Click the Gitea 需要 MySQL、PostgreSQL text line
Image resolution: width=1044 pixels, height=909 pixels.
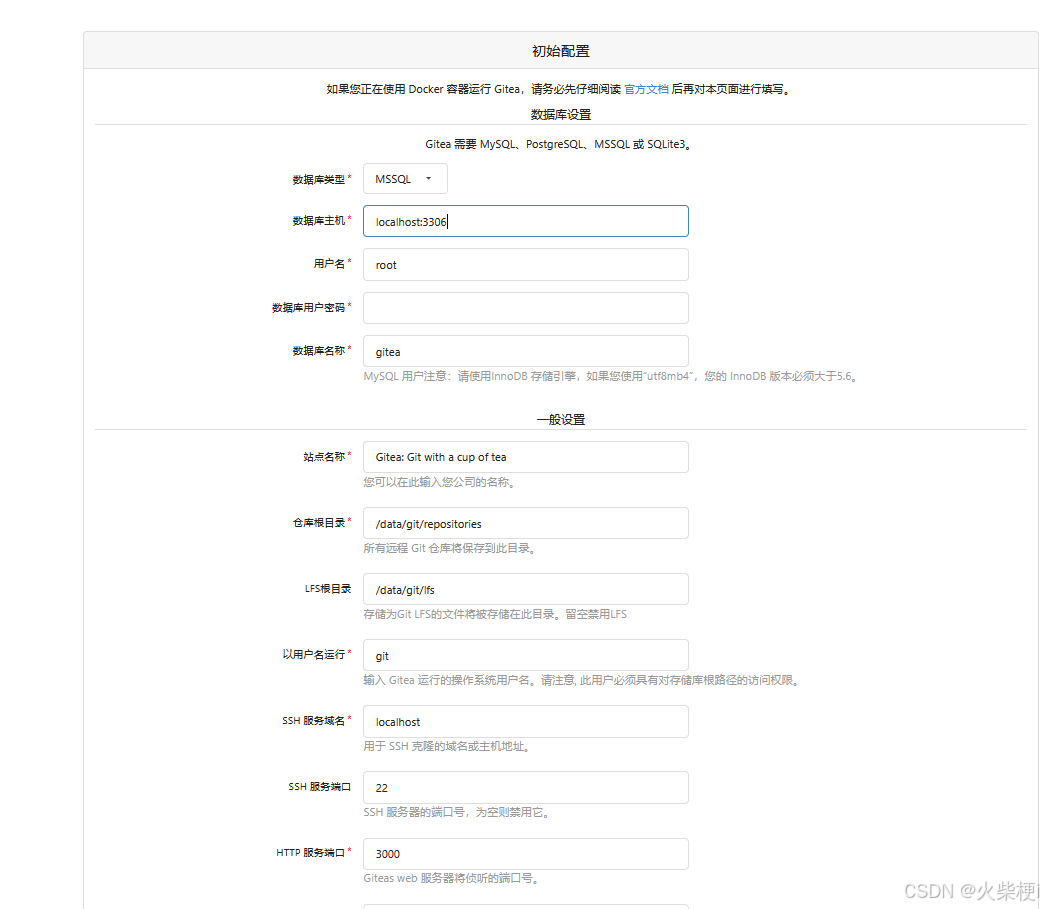click(x=561, y=144)
